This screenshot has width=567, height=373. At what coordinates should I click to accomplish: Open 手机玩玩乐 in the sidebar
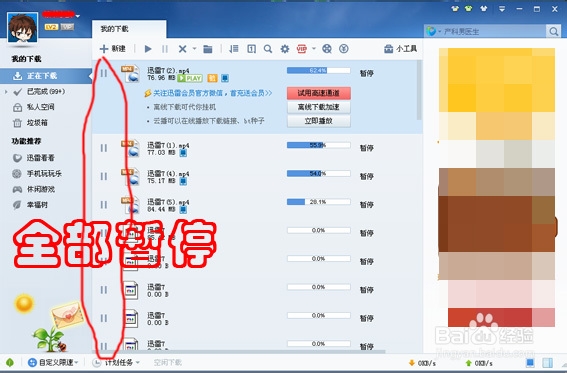coord(44,174)
